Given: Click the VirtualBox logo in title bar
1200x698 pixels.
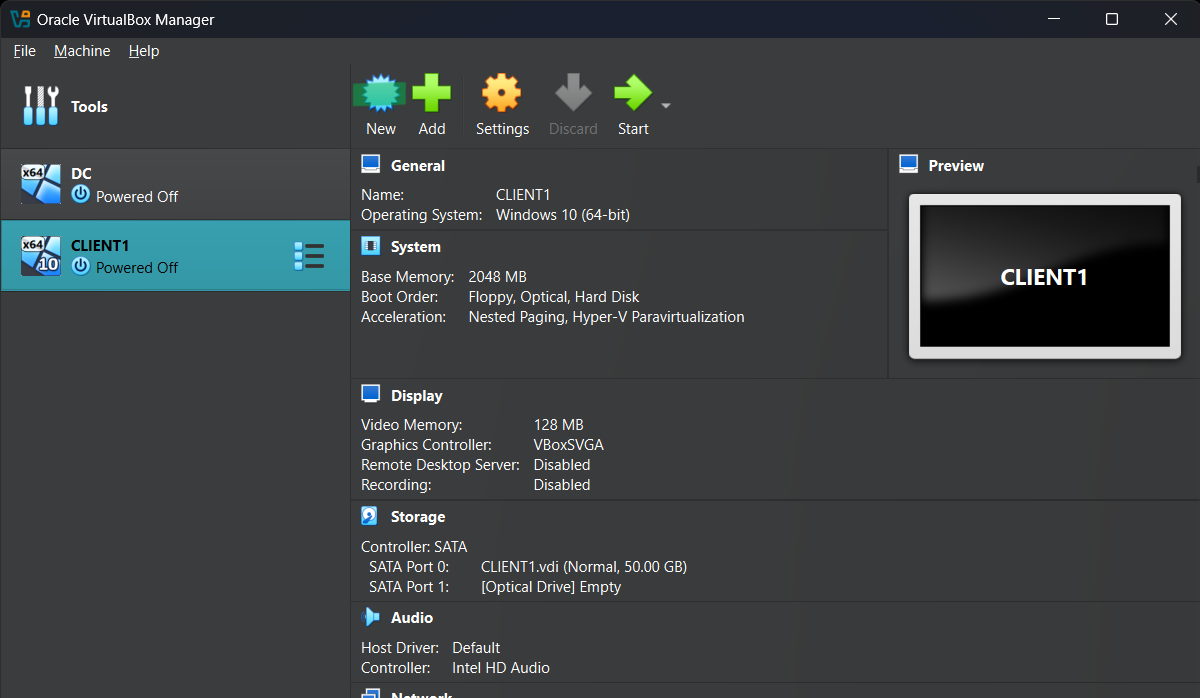Looking at the screenshot, I should [19, 19].
